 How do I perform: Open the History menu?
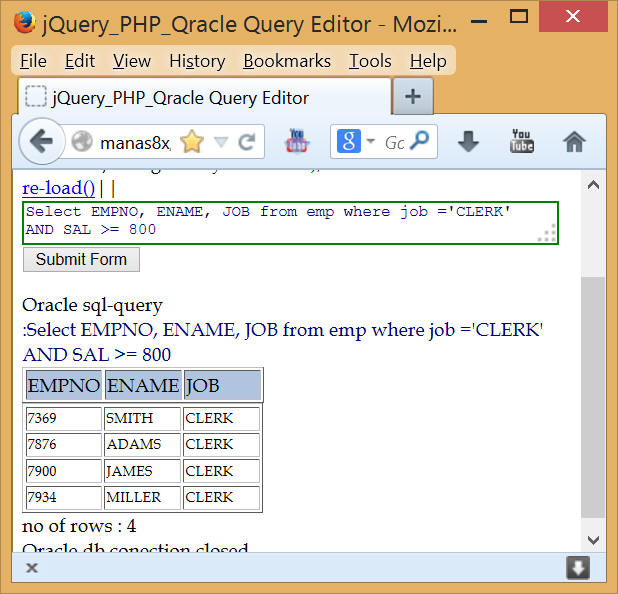(x=197, y=61)
